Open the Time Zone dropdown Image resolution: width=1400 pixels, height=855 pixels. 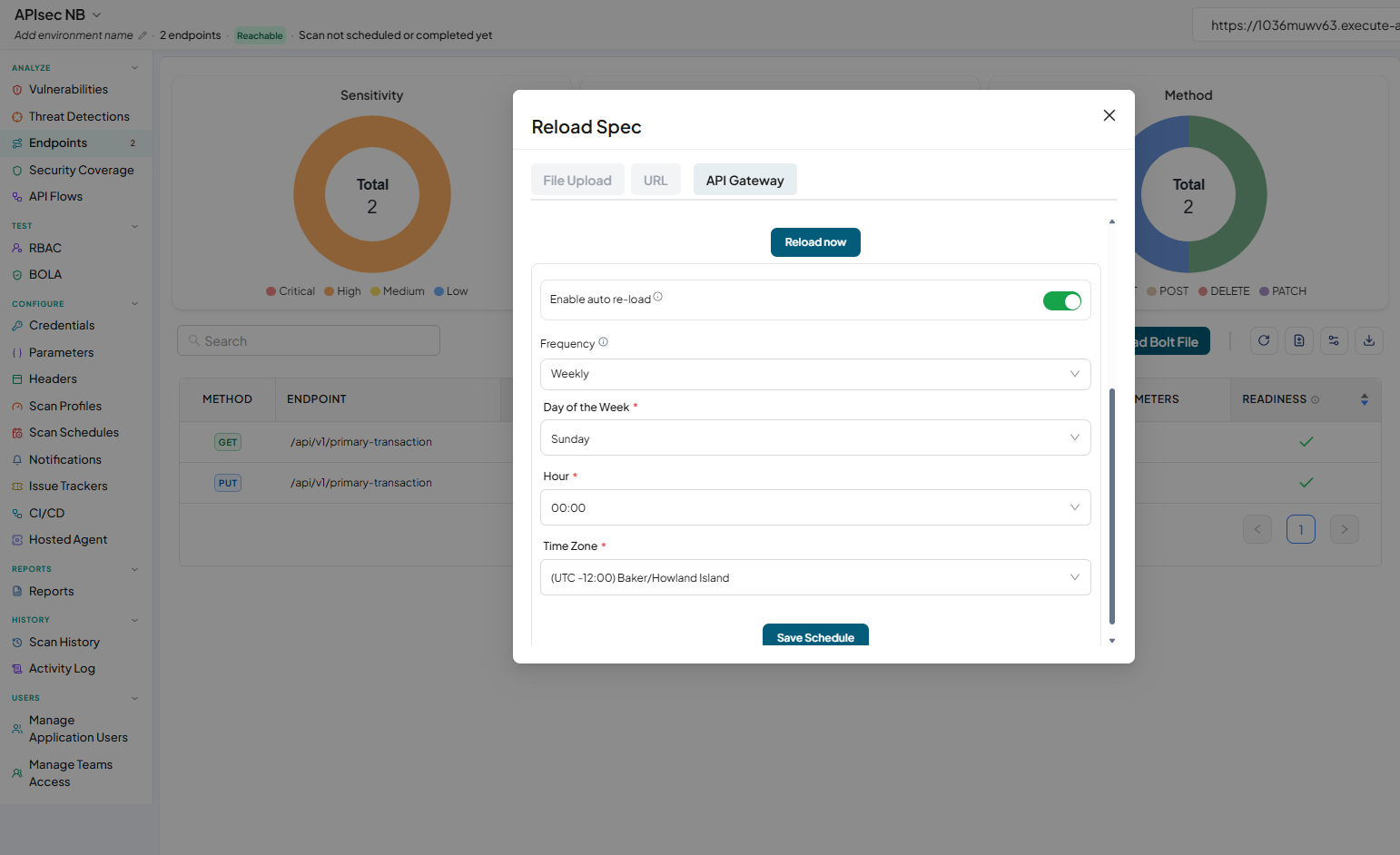coord(815,577)
